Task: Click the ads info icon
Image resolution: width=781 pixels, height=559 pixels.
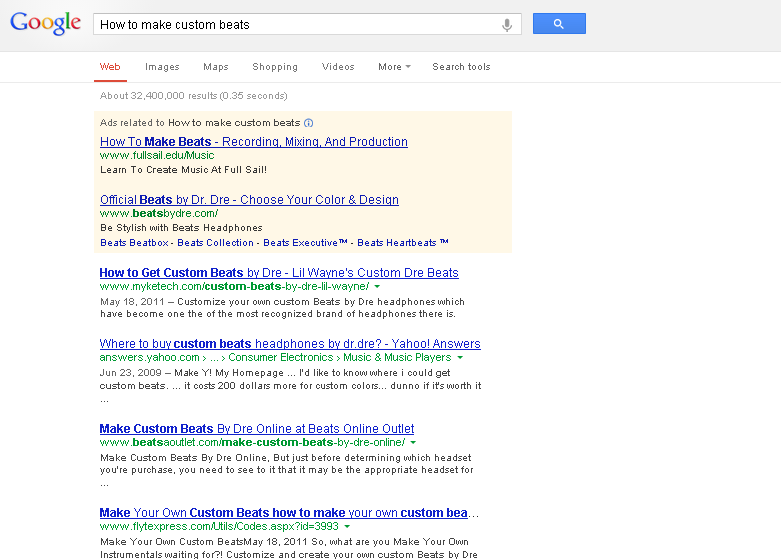Action: [308, 123]
